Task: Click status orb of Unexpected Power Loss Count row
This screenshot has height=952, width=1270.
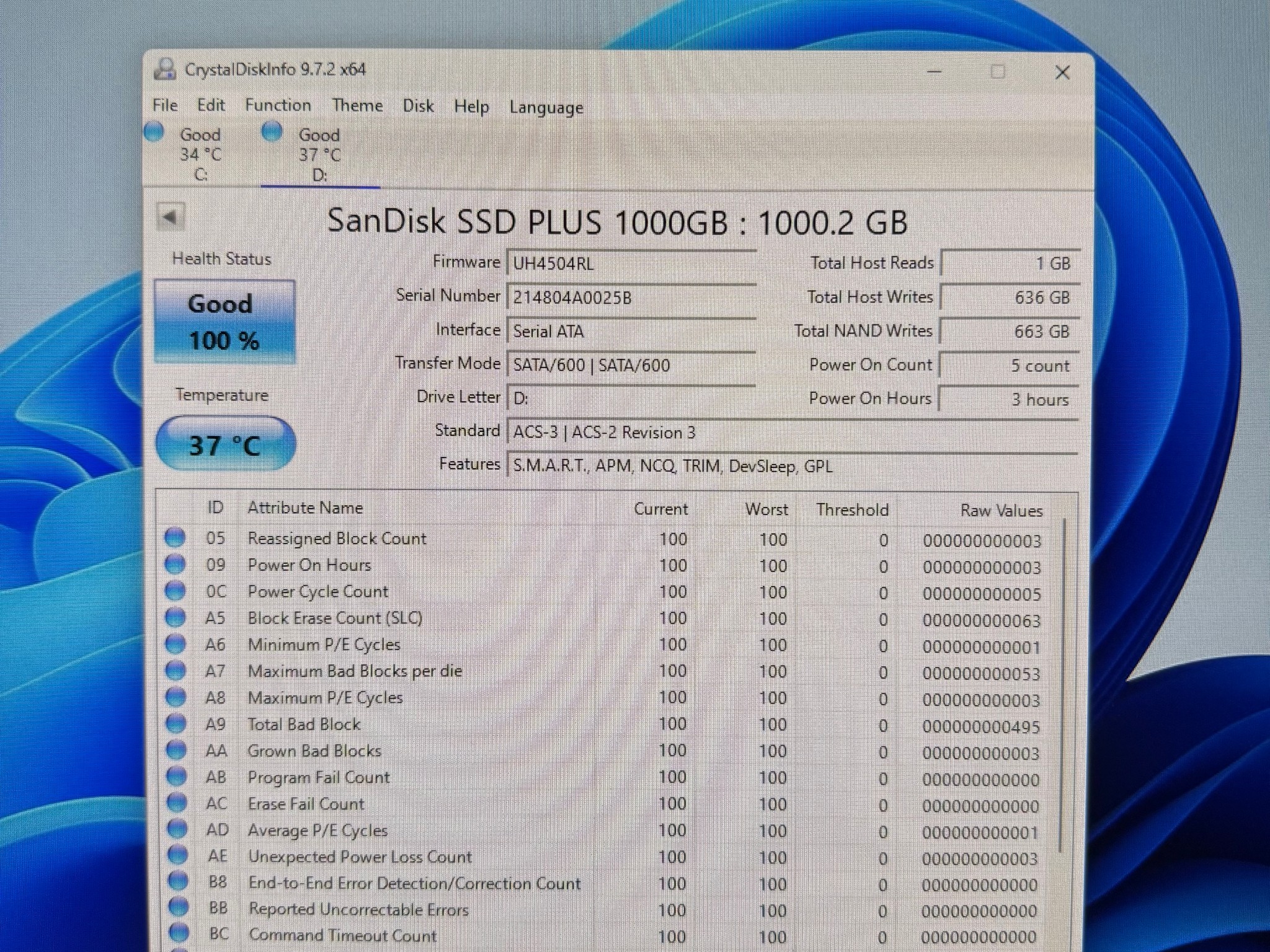Action: tap(178, 855)
